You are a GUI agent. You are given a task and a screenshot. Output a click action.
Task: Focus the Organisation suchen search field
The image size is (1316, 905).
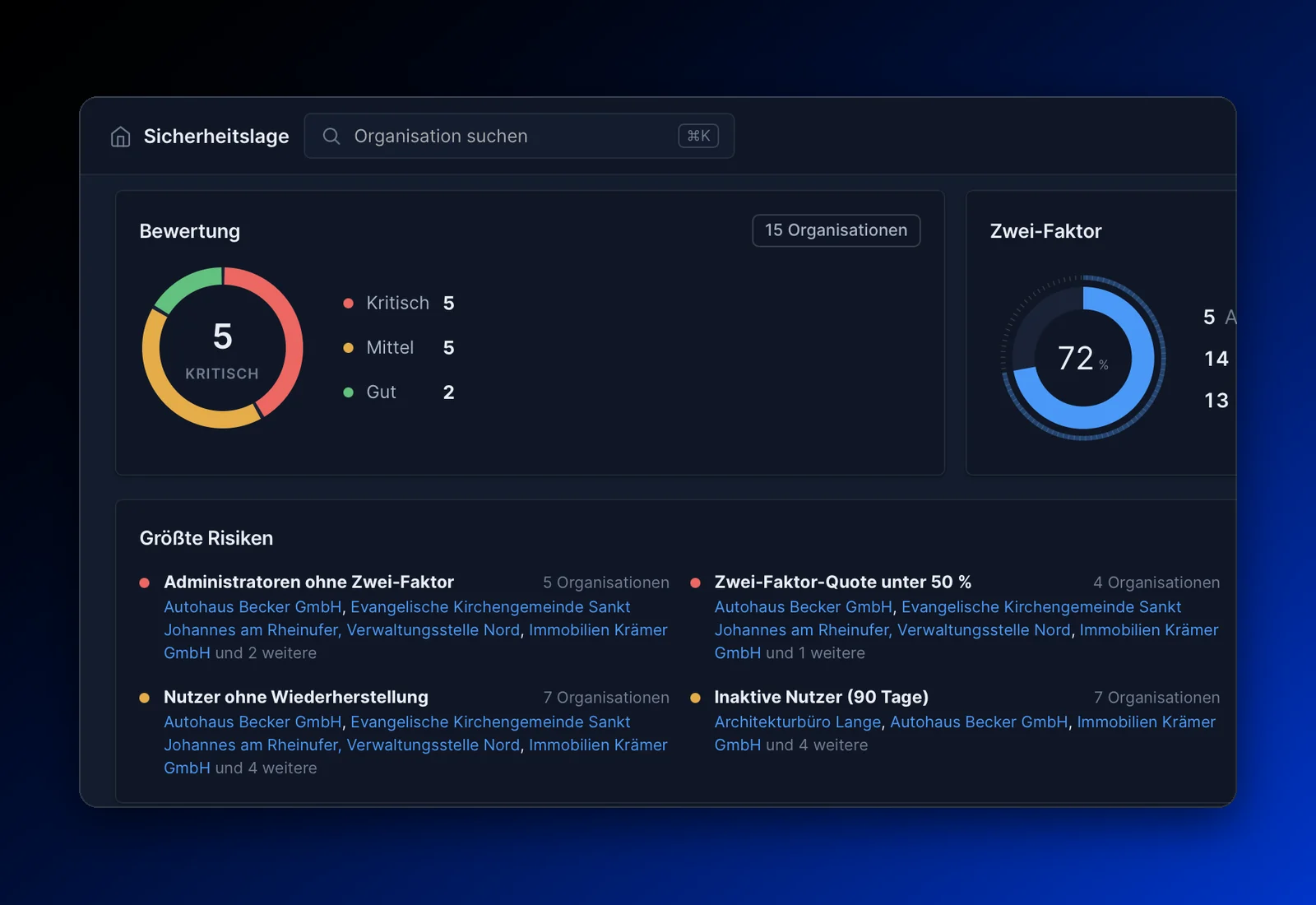click(519, 136)
